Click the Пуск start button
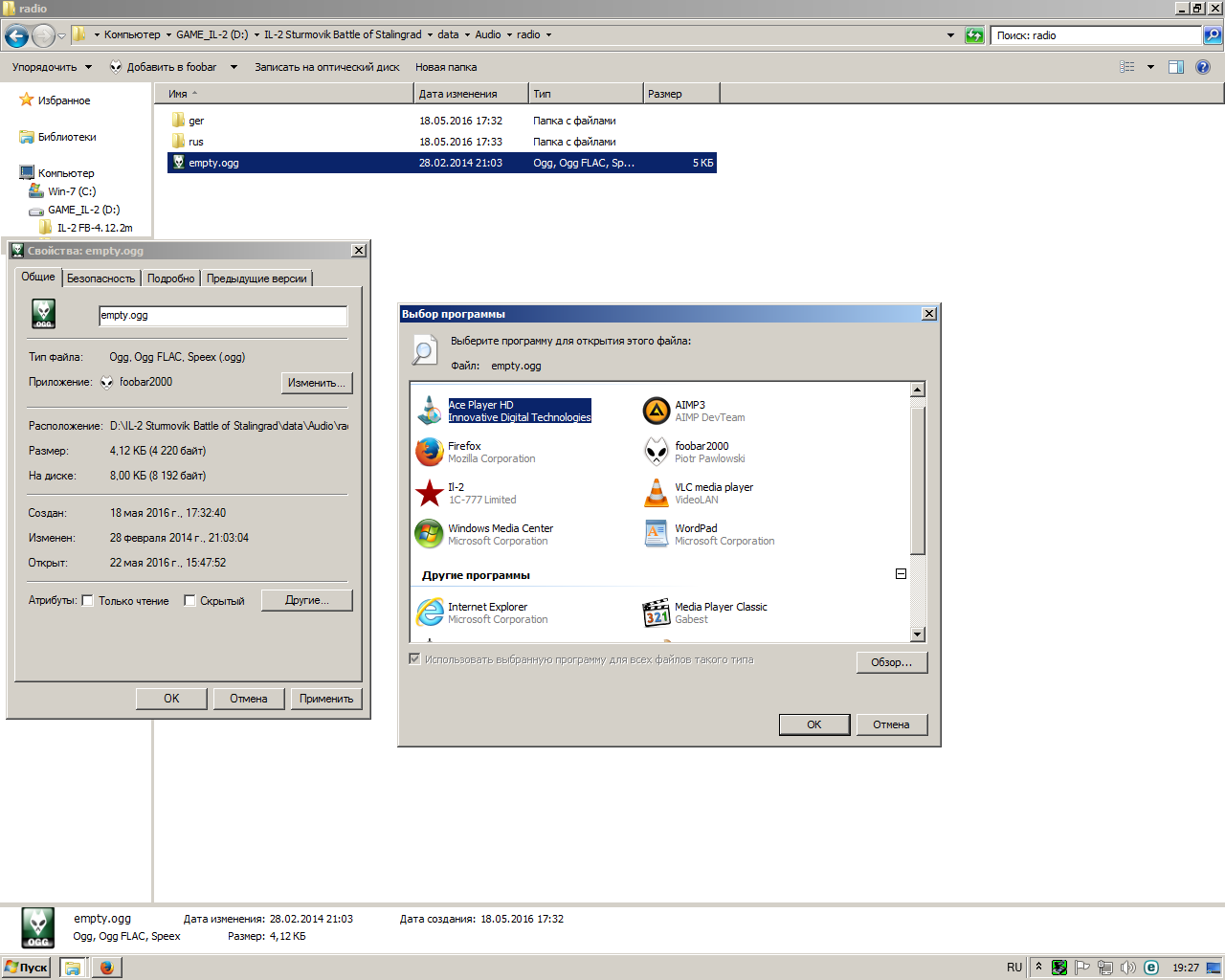The height and width of the screenshot is (980, 1225). (x=26, y=968)
